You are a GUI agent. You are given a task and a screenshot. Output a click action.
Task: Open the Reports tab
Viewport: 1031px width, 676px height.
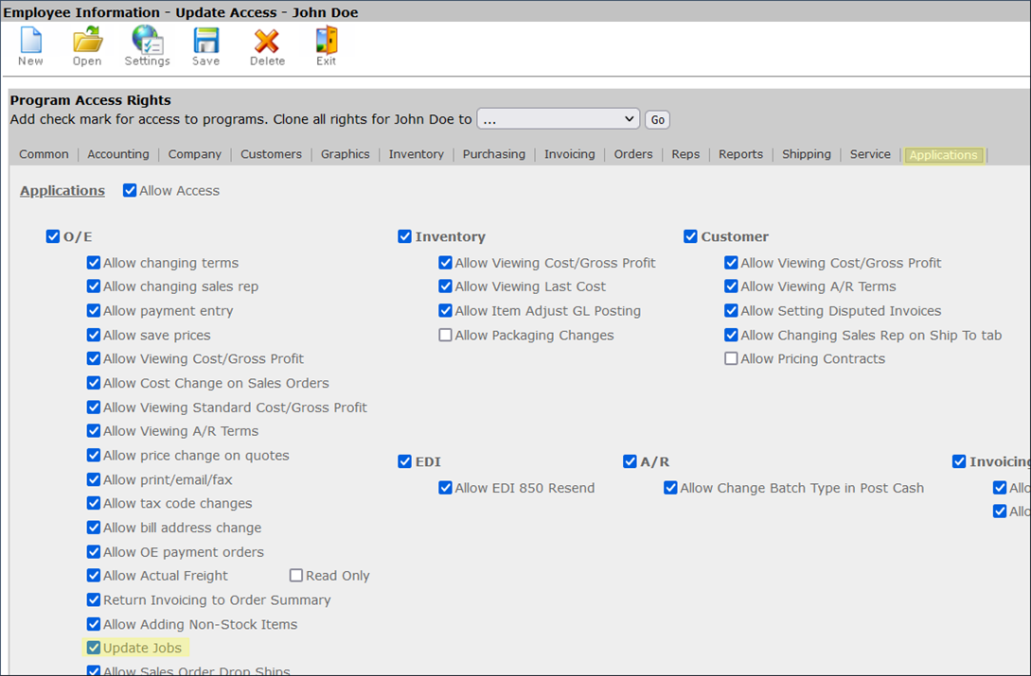pyautogui.click(x=741, y=154)
